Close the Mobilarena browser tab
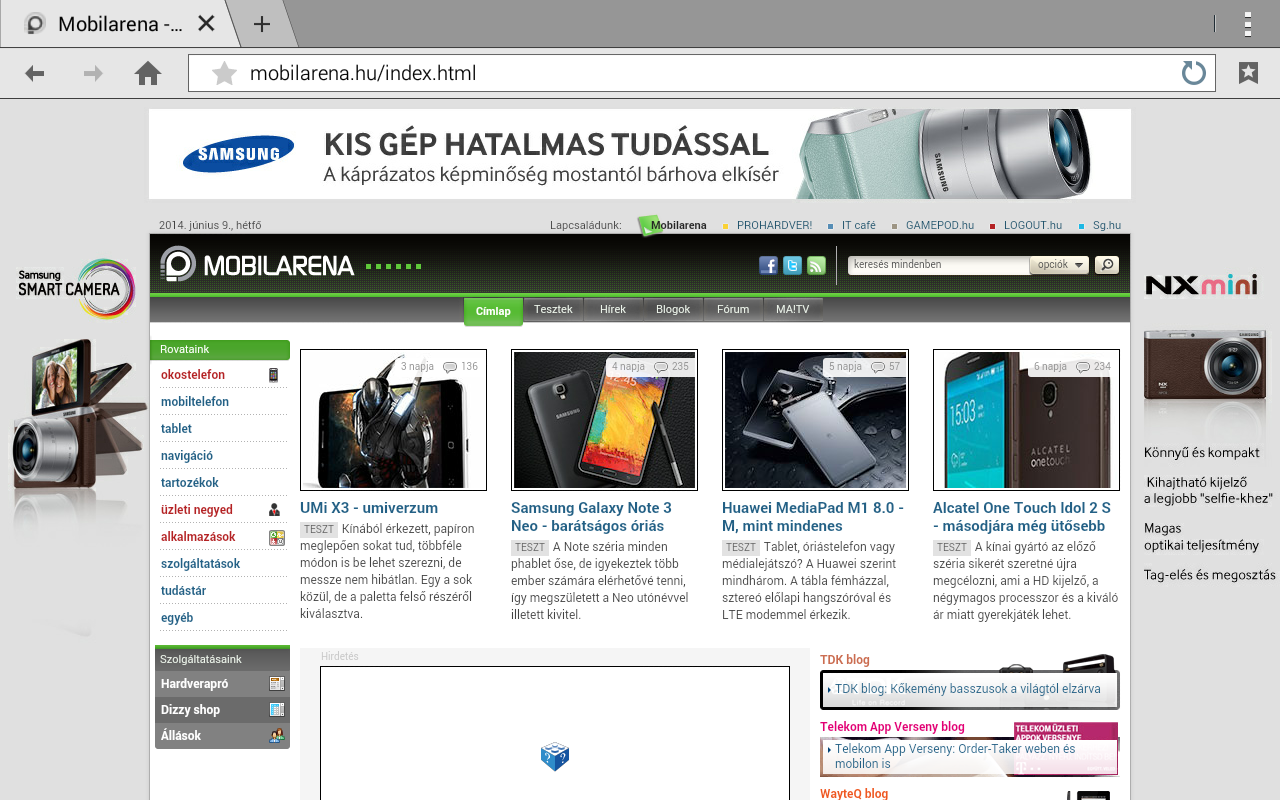Image resolution: width=1280 pixels, height=800 pixels. (206, 23)
